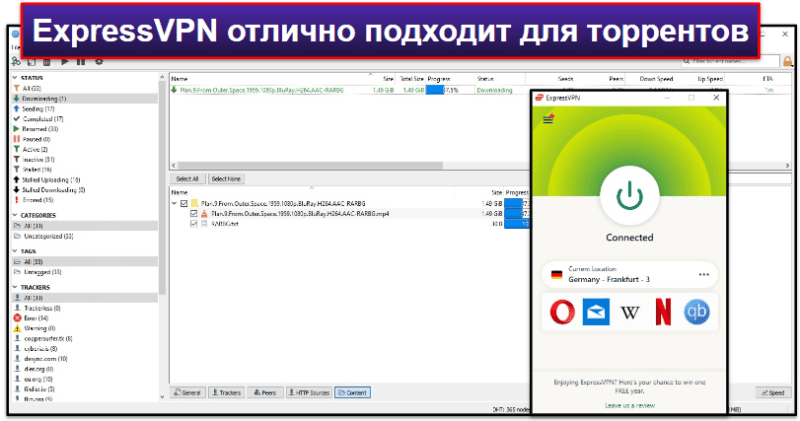
Task: Filter by Stalled Downloading (0) status
Action: [x=84, y=190]
